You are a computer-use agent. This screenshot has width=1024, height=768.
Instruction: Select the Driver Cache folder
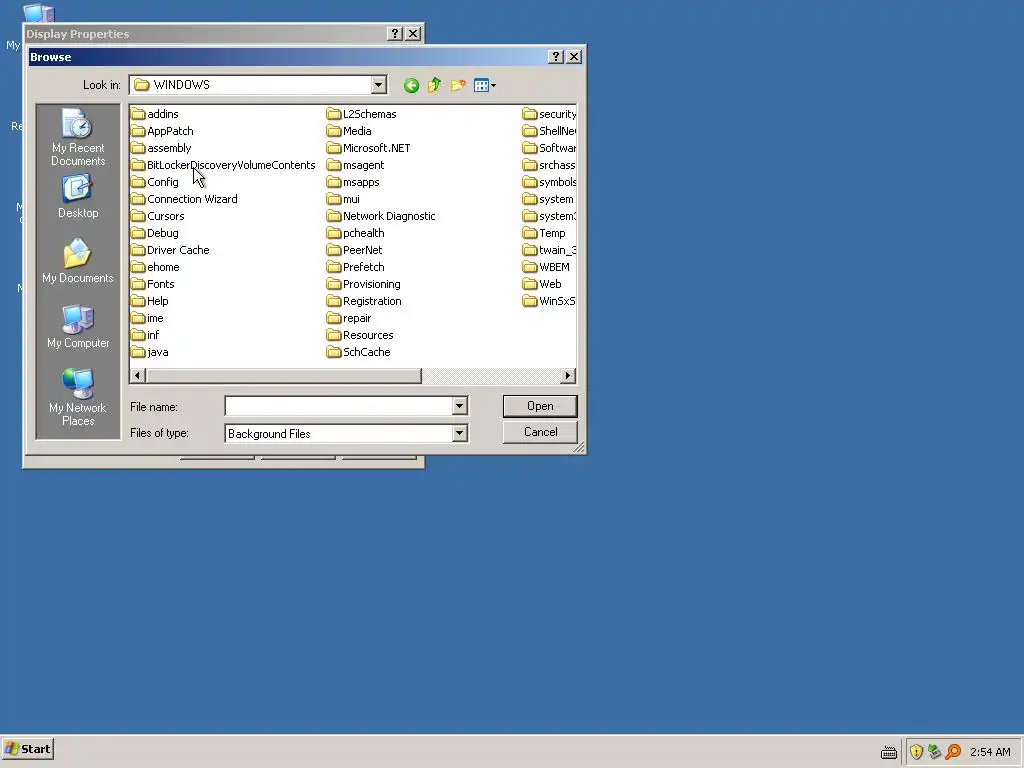click(170, 250)
